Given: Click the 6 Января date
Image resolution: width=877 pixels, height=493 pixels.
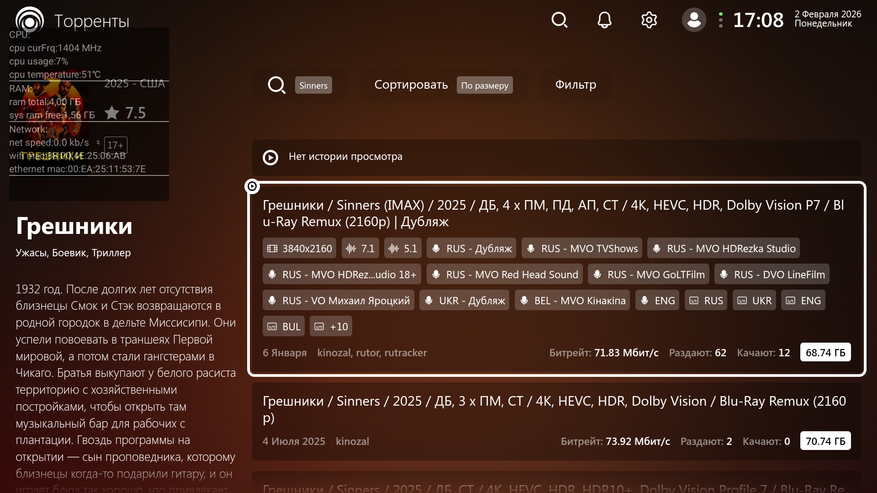Looking at the screenshot, I should tap(285, 353).
